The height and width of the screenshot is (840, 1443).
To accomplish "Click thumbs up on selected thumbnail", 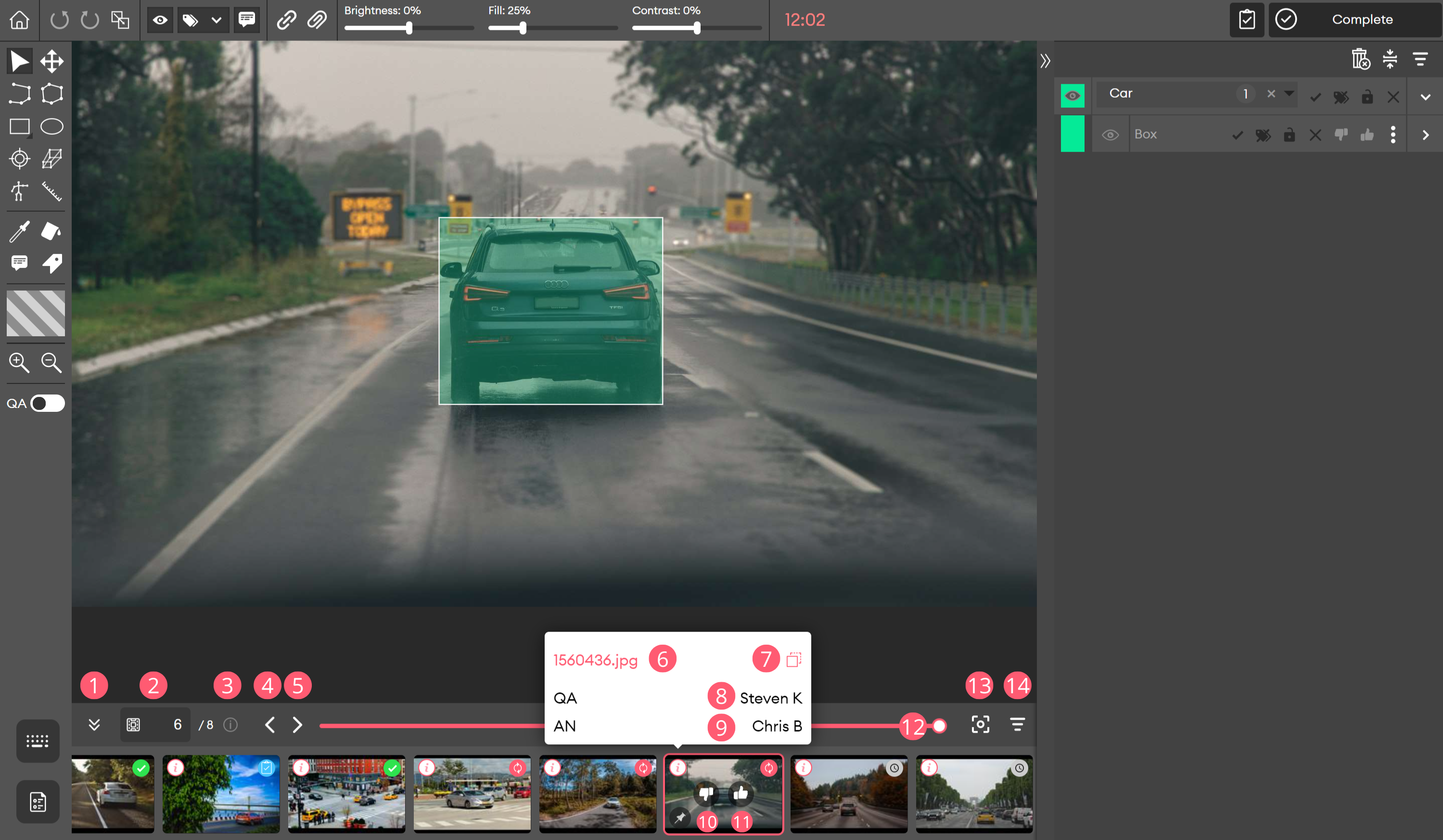I will pos(740,794).
